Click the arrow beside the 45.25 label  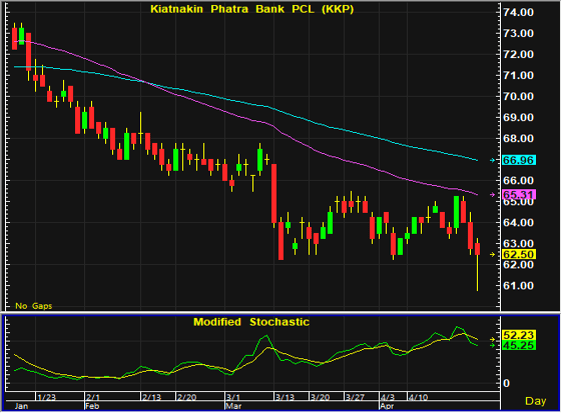click(493, 345)
